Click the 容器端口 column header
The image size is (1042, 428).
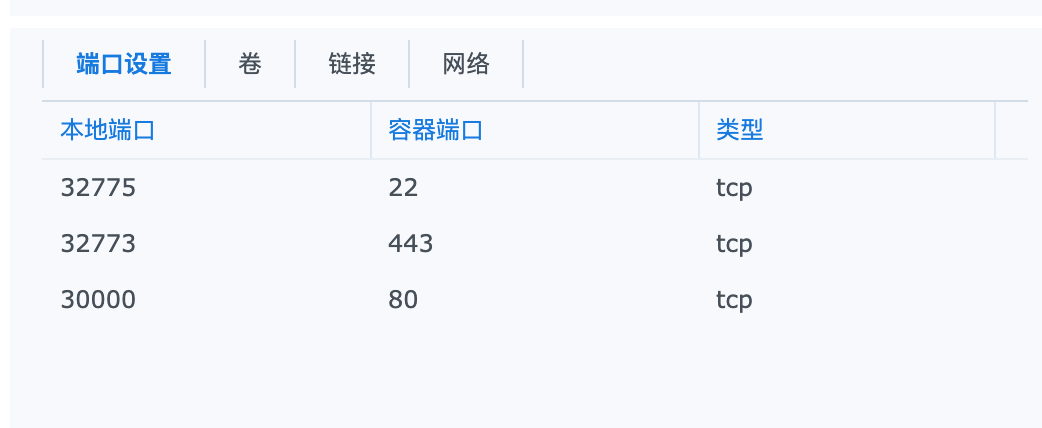[436, 130]
